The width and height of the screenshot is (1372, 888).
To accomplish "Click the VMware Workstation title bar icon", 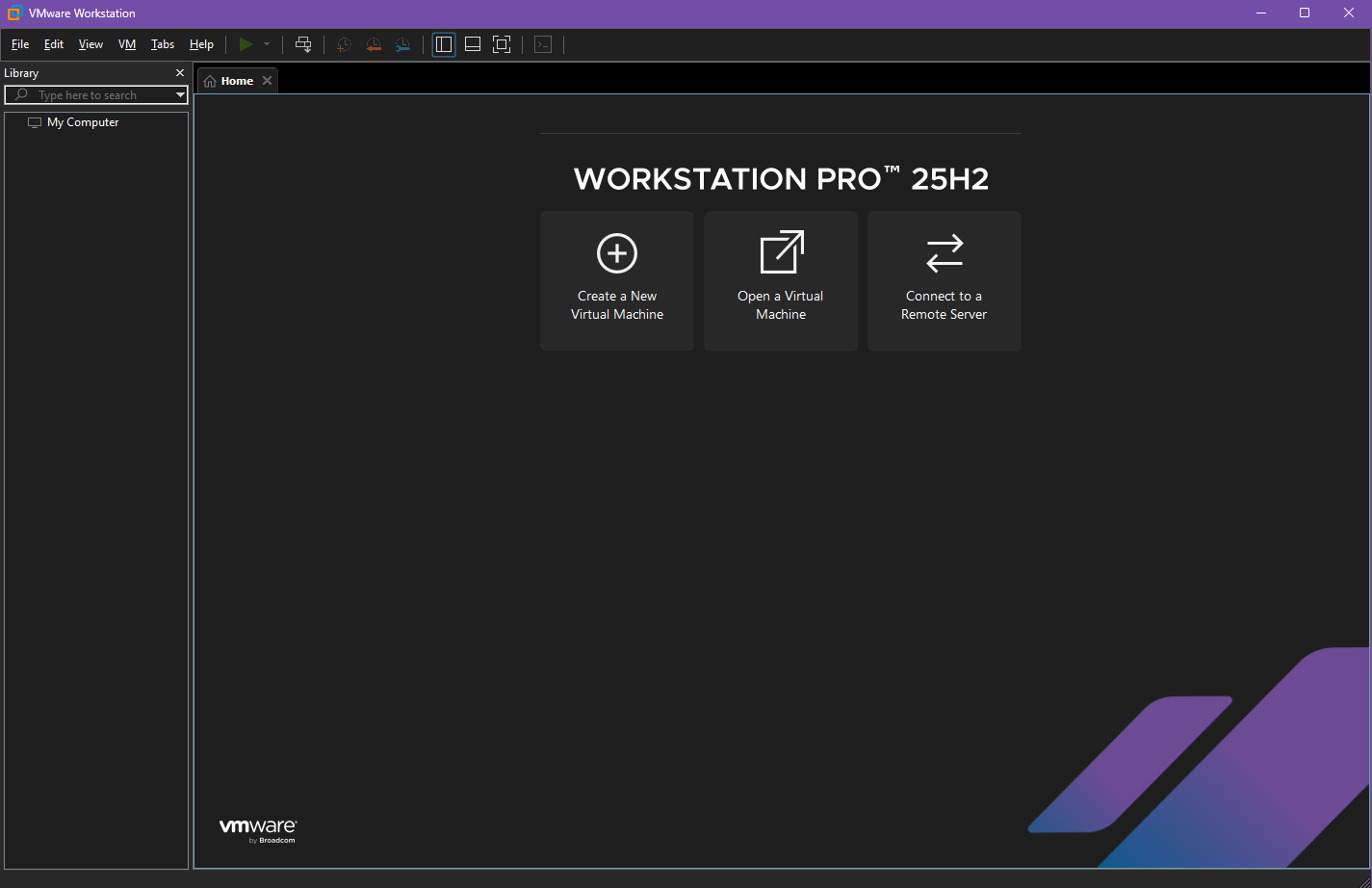I will tap(14, 13).
